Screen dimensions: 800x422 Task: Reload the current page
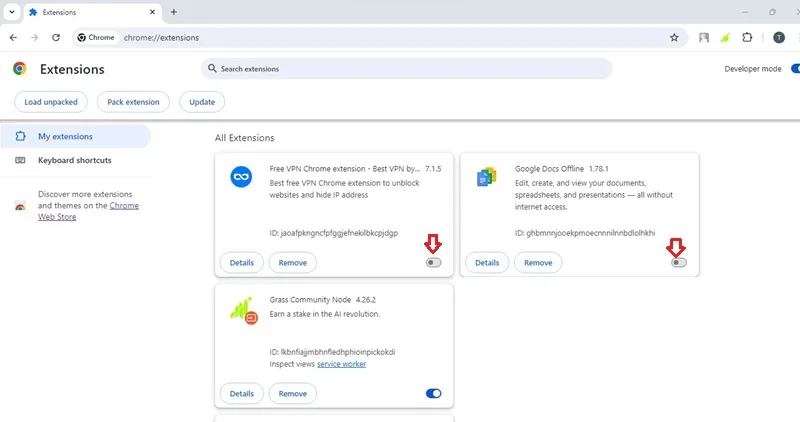pos(56,37)
